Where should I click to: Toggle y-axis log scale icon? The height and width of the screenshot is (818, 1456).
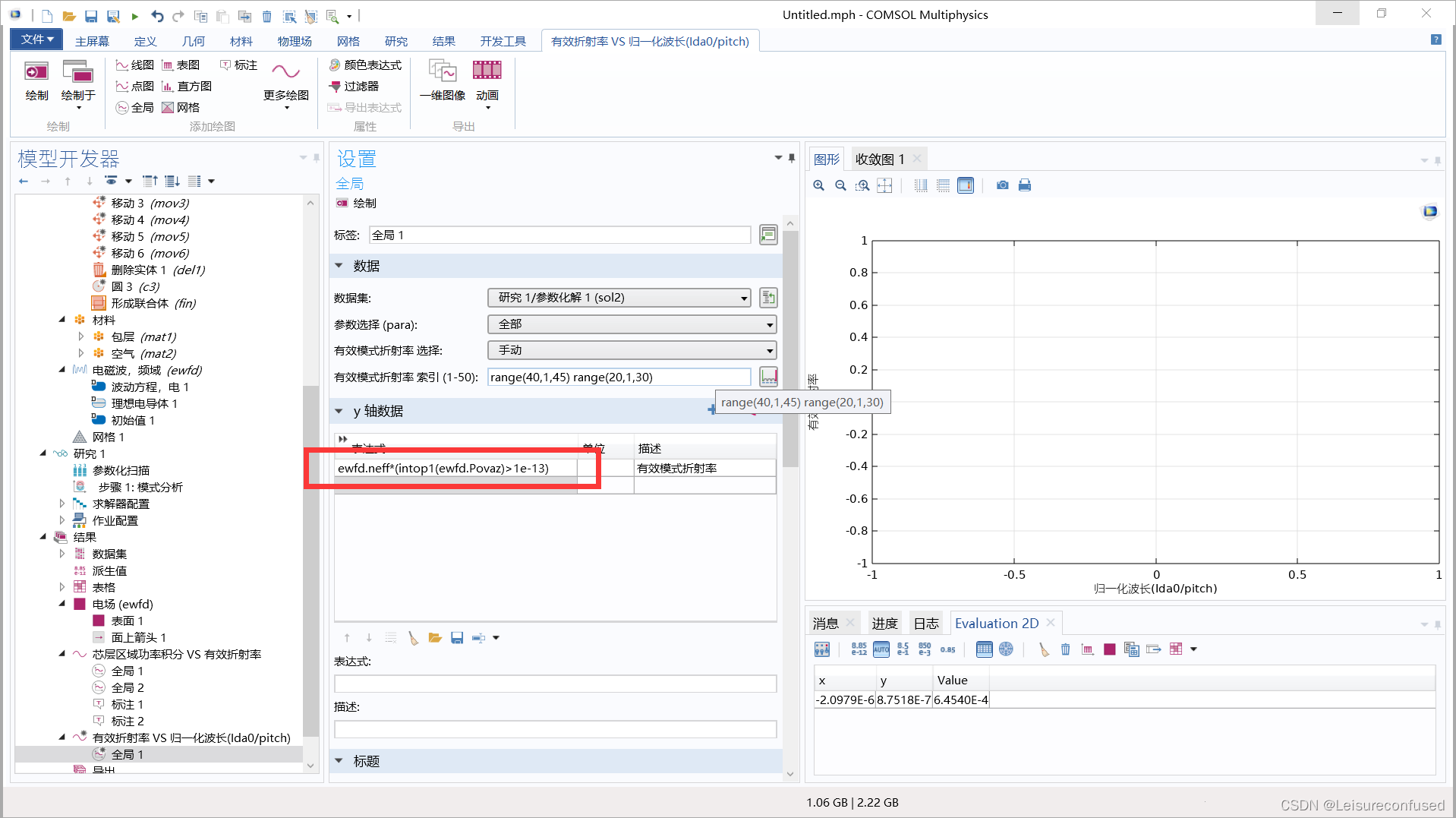point(943,185)
